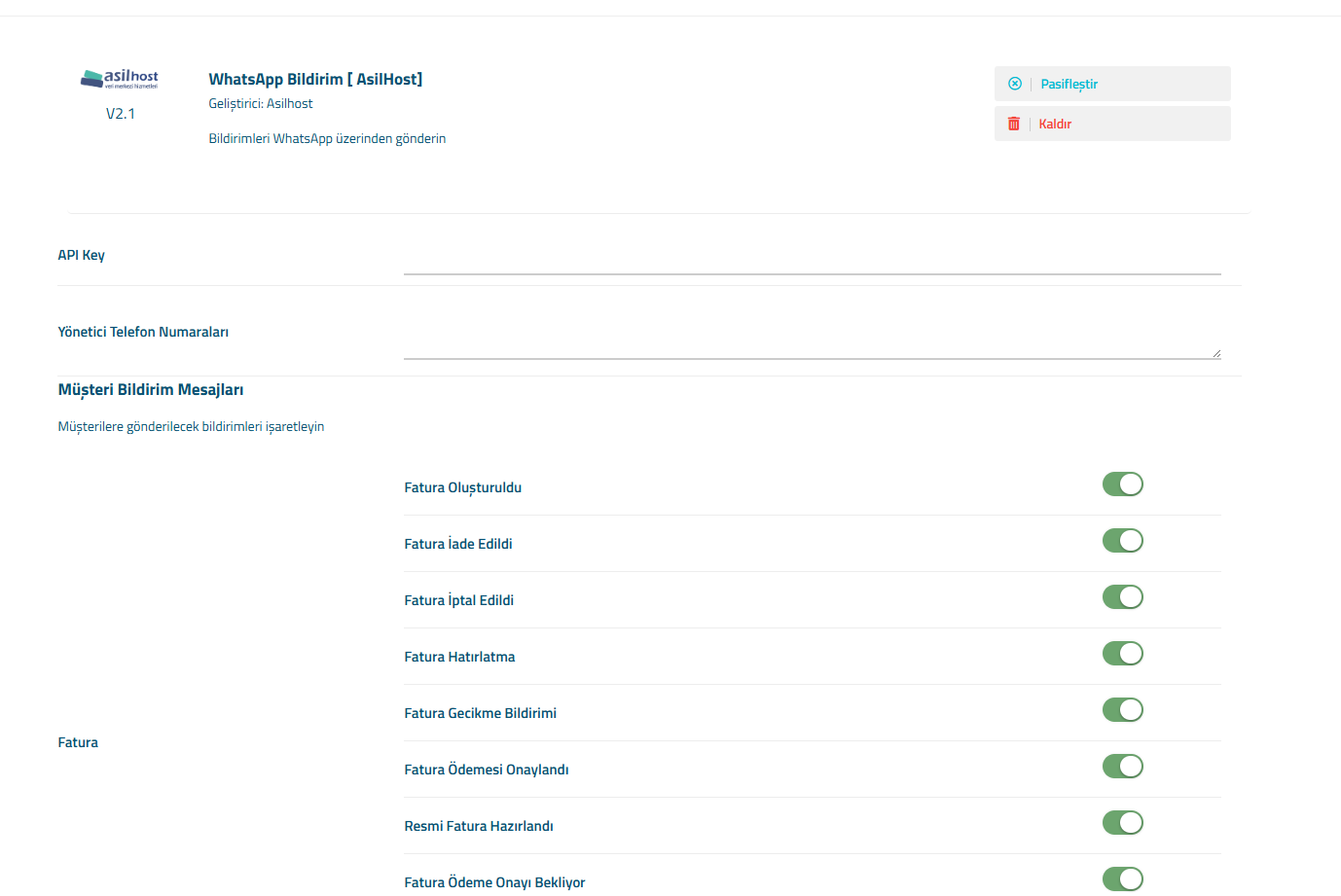Image resolution: width=1341 pixels, height=896 pixels.
Task: Click the WhatsApp Bildirim [AsilHost] title
Action: pyautogui.click(x=315, y=80)
